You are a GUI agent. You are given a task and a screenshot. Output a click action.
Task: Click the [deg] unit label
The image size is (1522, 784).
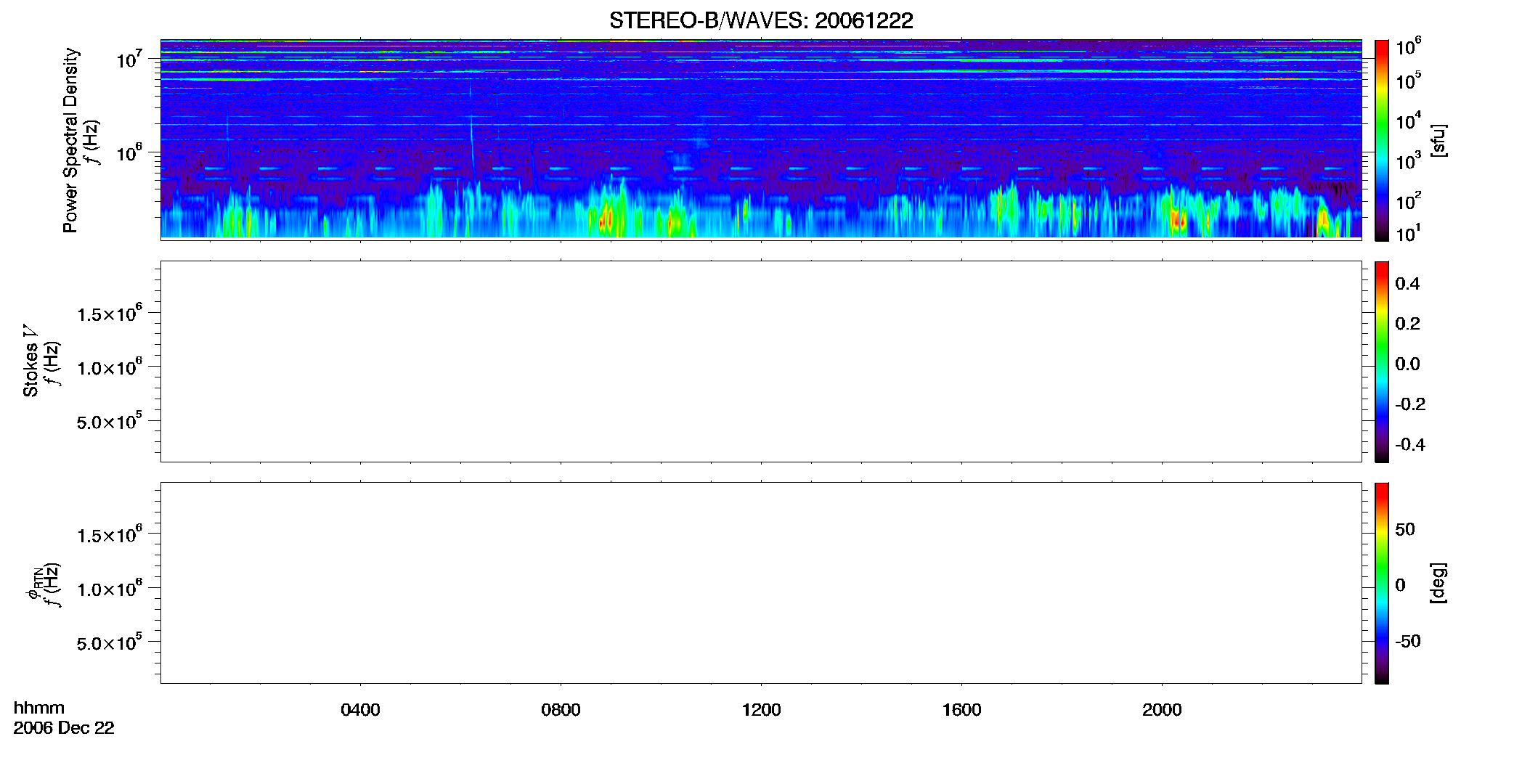point(1438,583)
